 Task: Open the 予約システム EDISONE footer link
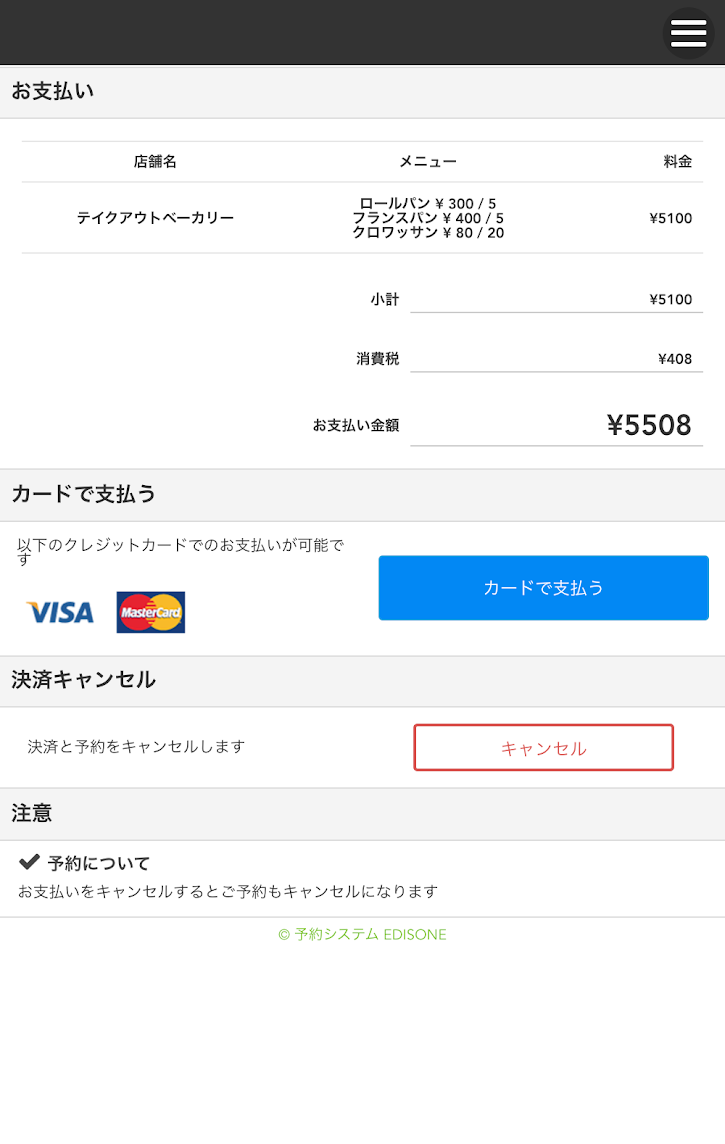[x=362, y=935]
